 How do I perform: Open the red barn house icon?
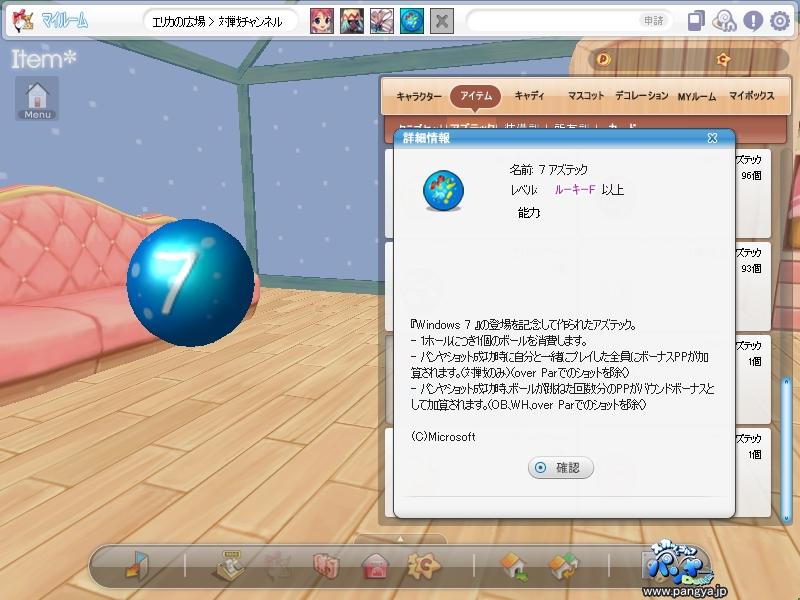click(x=376, y=566)
